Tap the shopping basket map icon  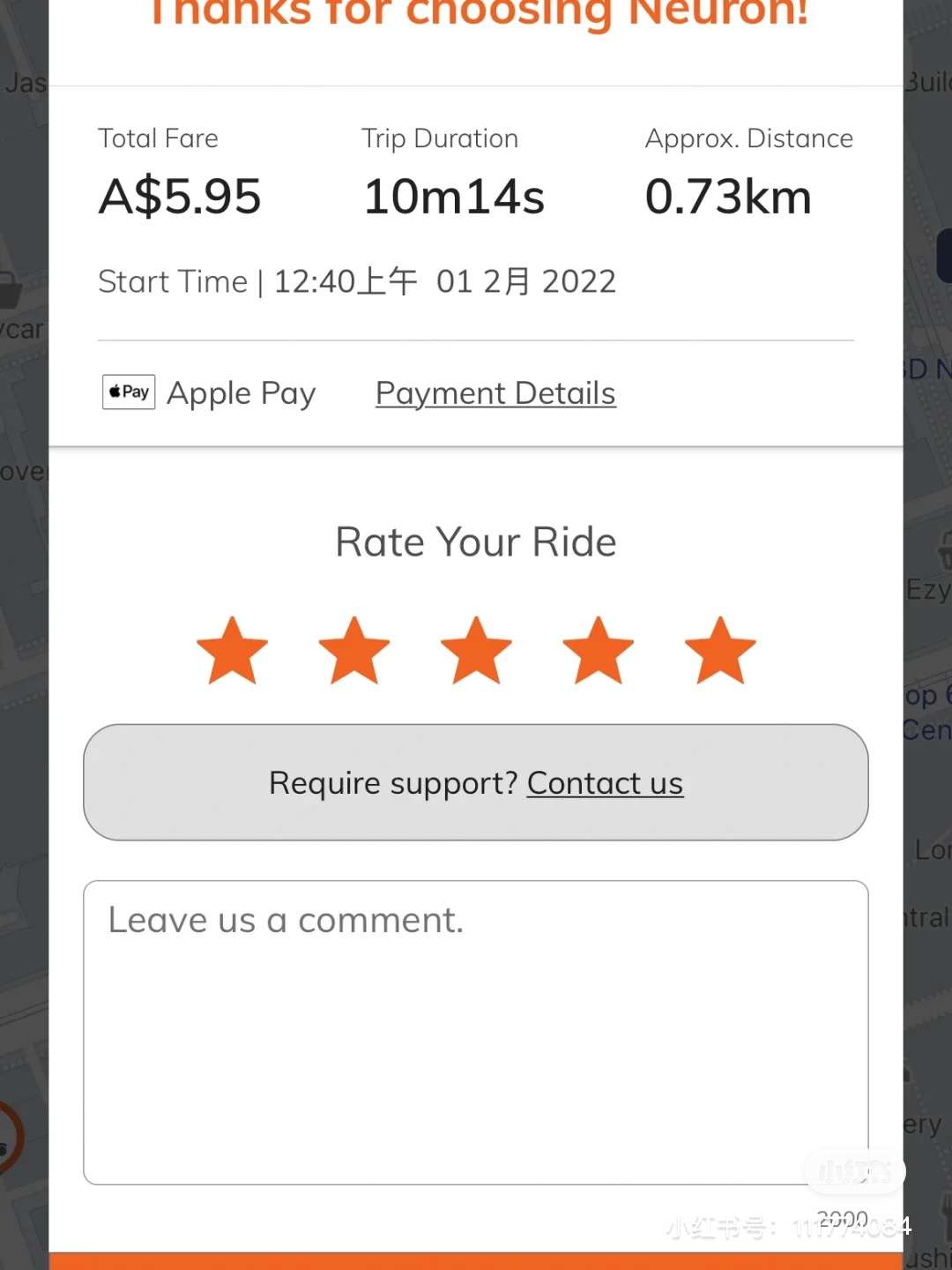pyautogui.click(x=9, y=289)
